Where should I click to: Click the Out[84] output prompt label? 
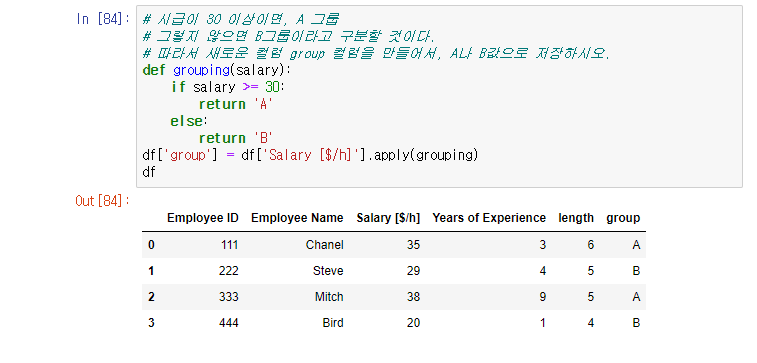tap(103, 201)
